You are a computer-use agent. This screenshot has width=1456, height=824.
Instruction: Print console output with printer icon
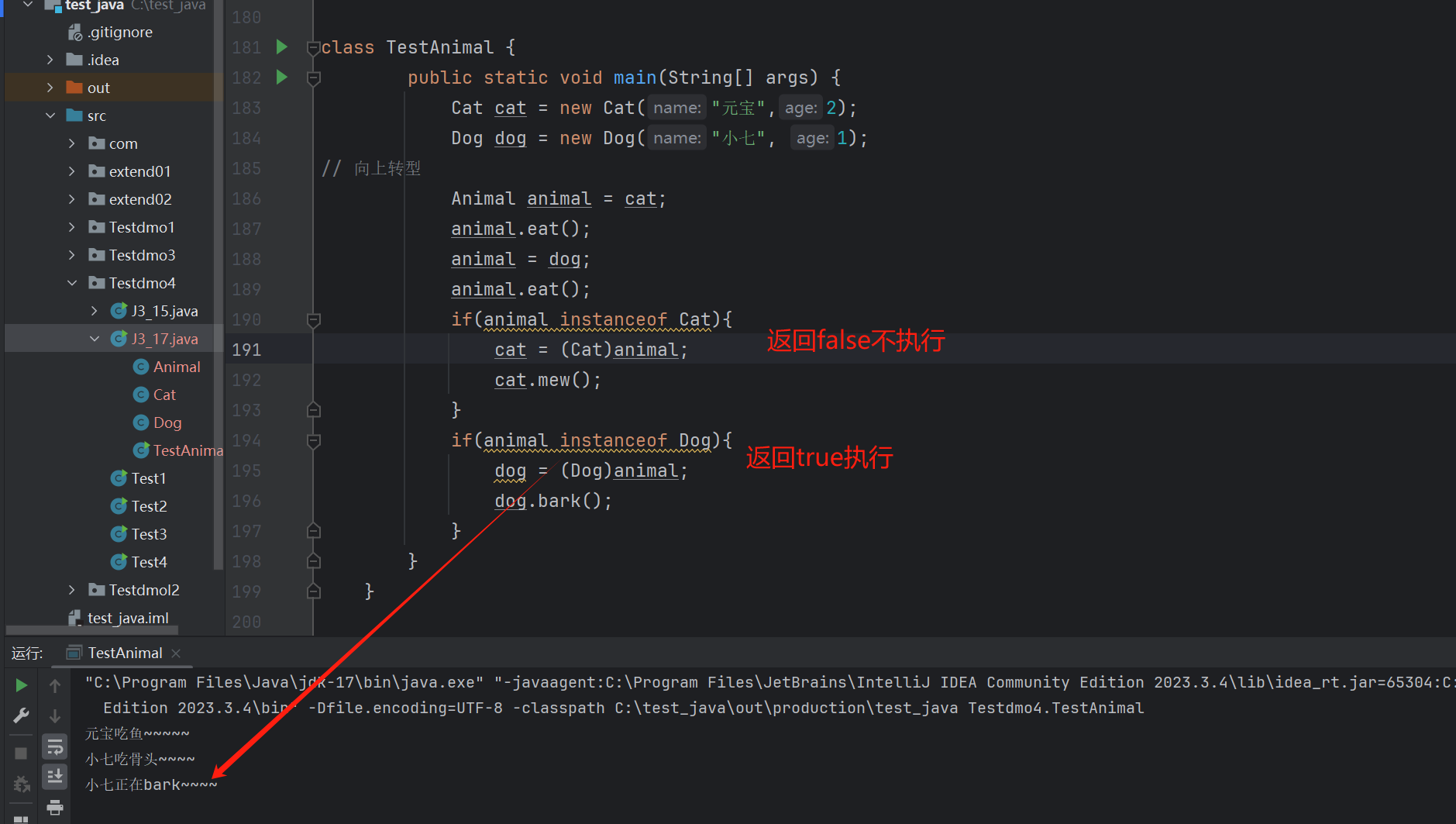(55, 808)
